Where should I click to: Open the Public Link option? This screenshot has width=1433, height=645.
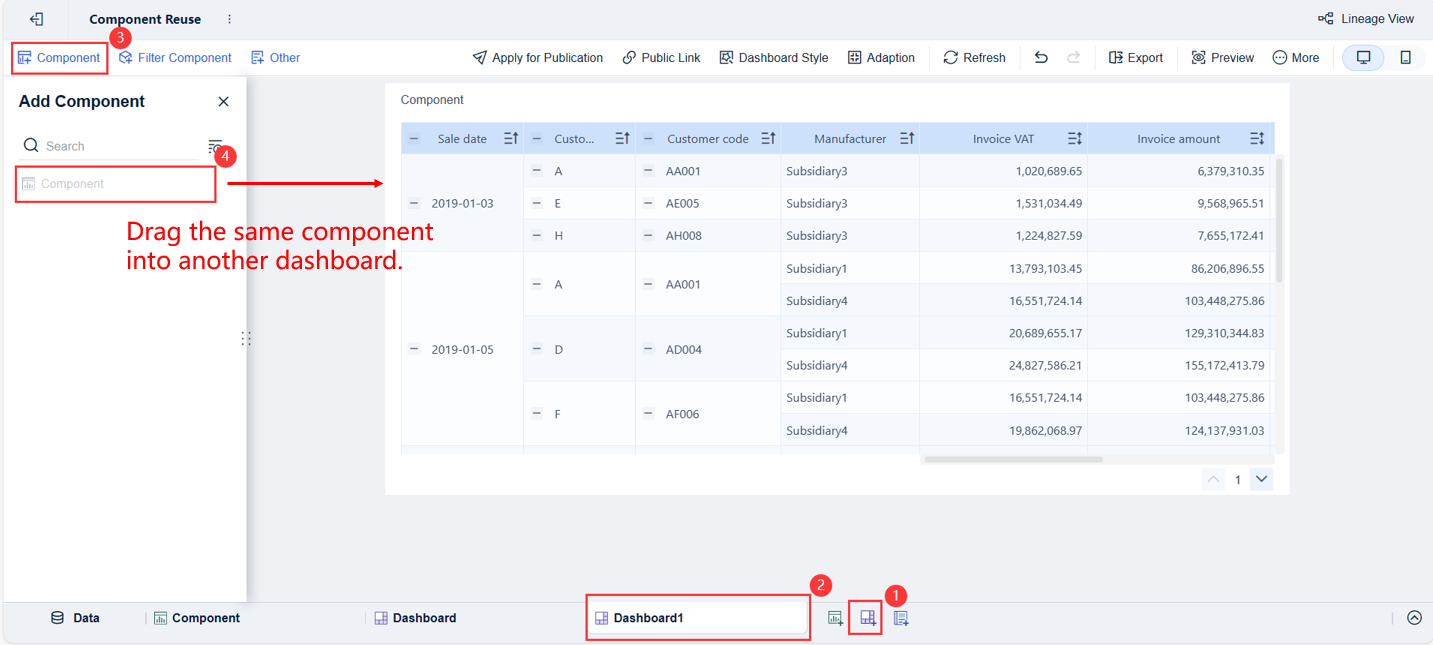pos(661,58)
